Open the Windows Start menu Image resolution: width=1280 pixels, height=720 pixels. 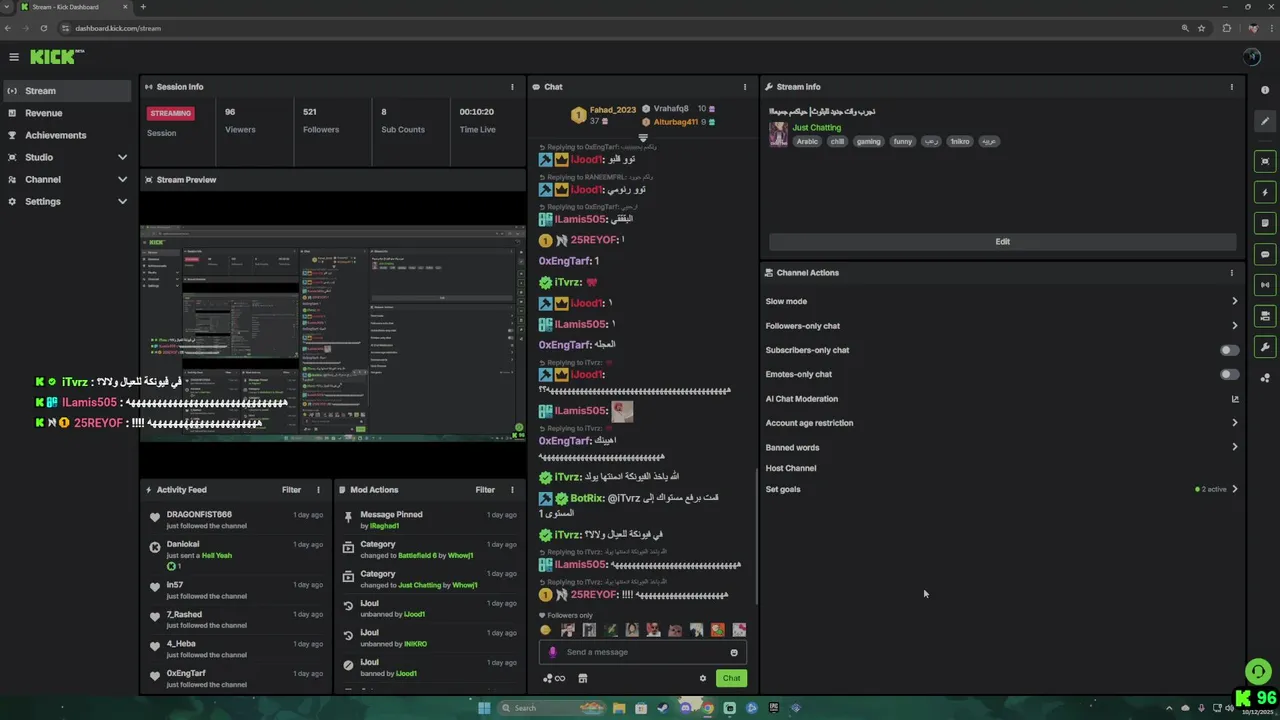484,708
